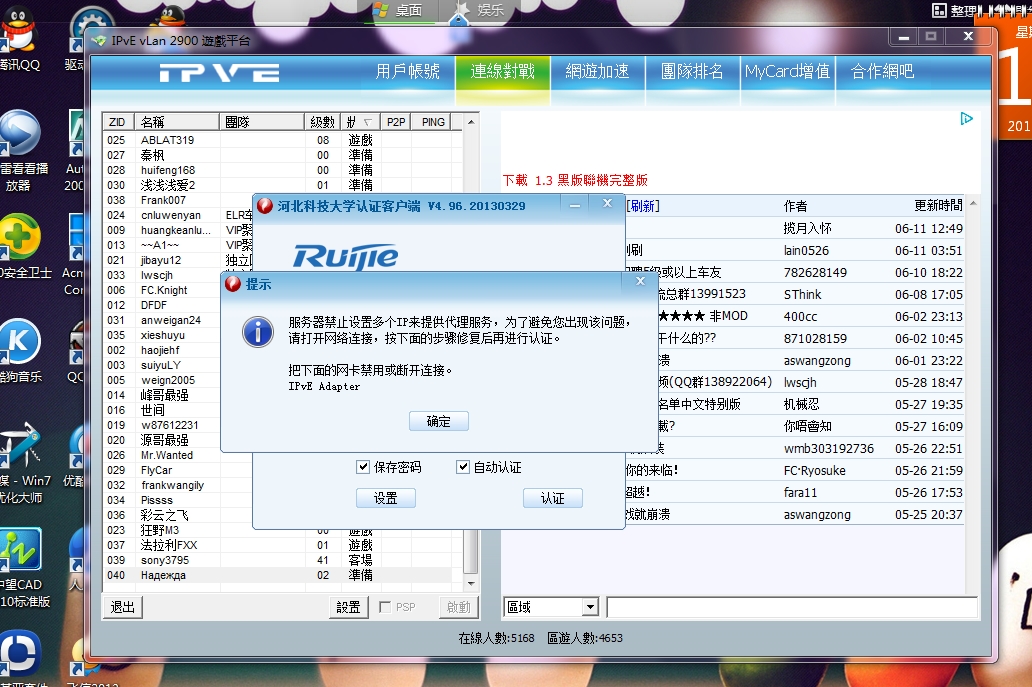Click the 啟動 start button
This screenshot has width=1032, height=687.
[x=459, y=607]
